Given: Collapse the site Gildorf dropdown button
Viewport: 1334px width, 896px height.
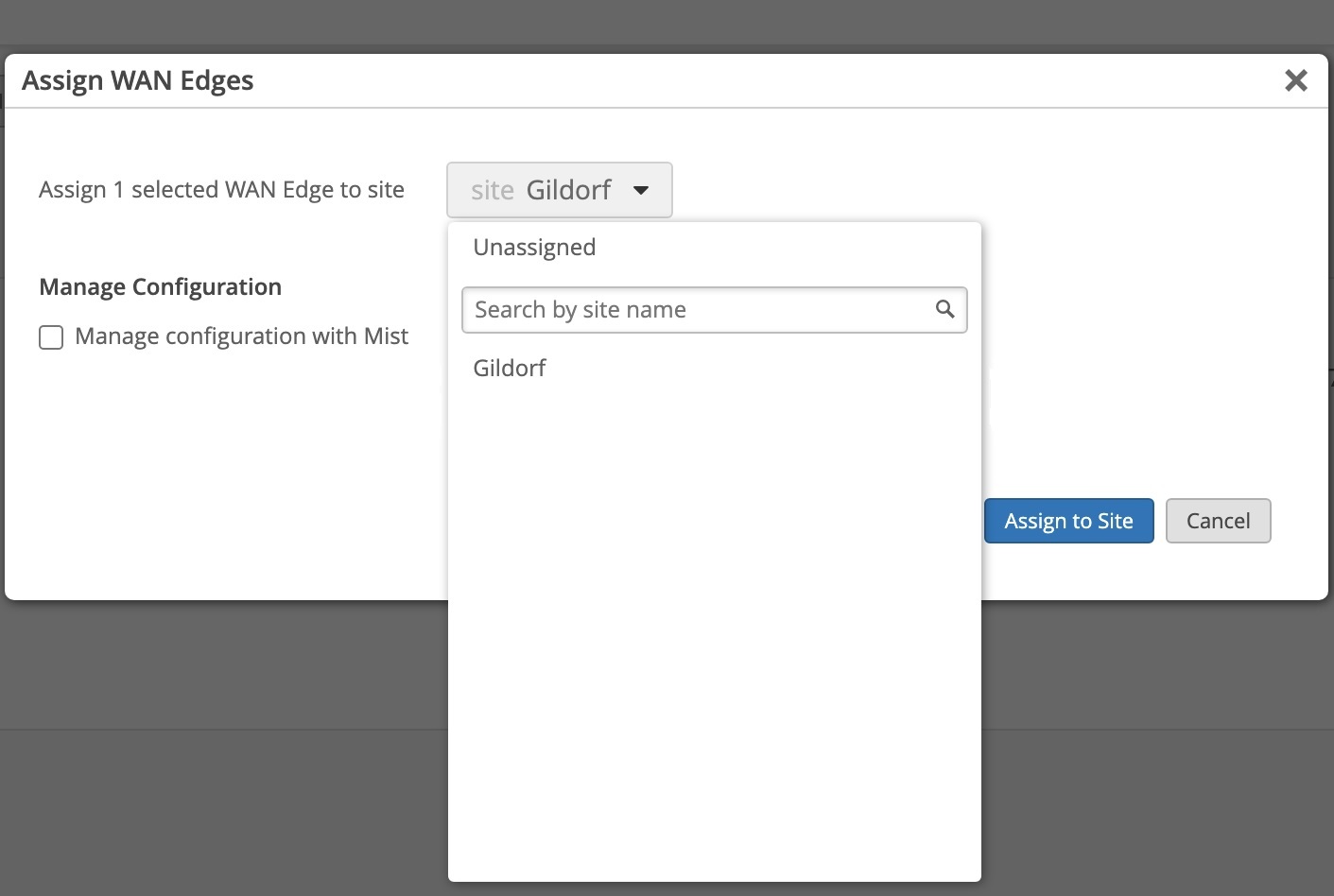Looking at the screenshot, I should (x=559, y=190).
